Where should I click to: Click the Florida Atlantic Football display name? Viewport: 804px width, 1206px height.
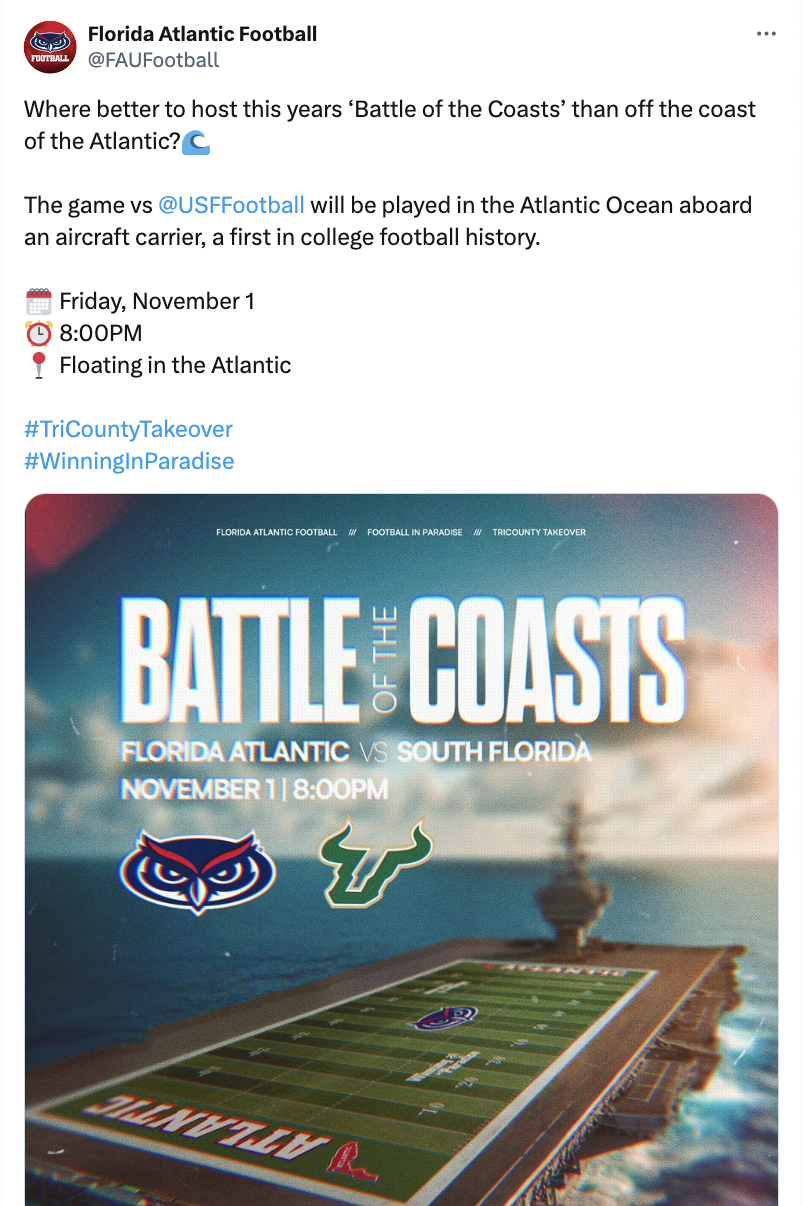(202, 34)
